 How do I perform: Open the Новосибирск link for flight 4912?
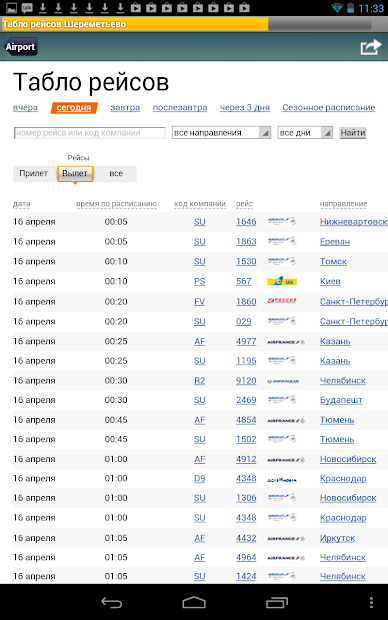pyautogui.click(x=348, y=459)
